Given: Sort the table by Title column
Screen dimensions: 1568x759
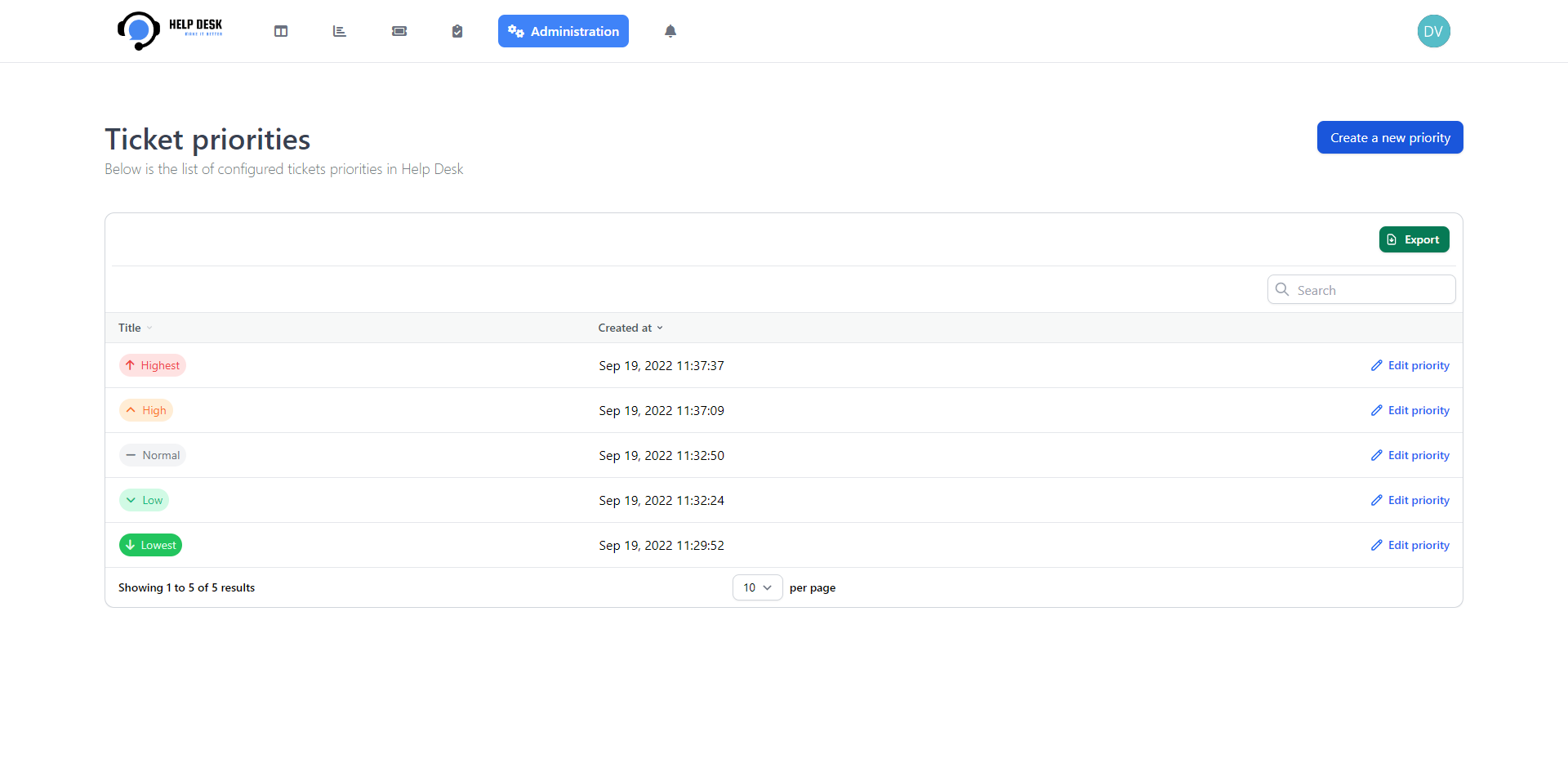Looking at the screenshot, I should tap(136, 328).
